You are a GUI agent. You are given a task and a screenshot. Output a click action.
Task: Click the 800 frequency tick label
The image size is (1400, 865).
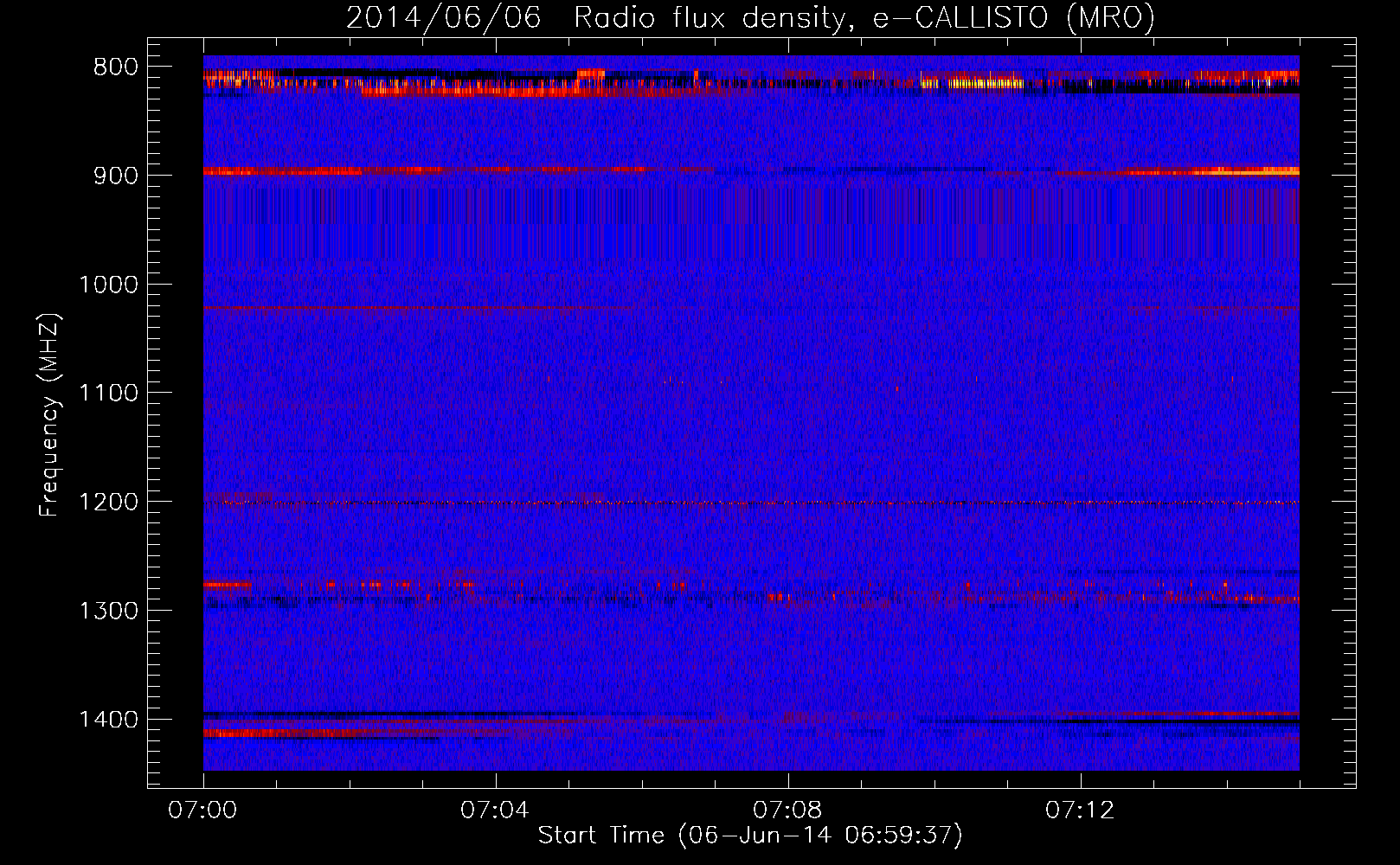[116, 67]
